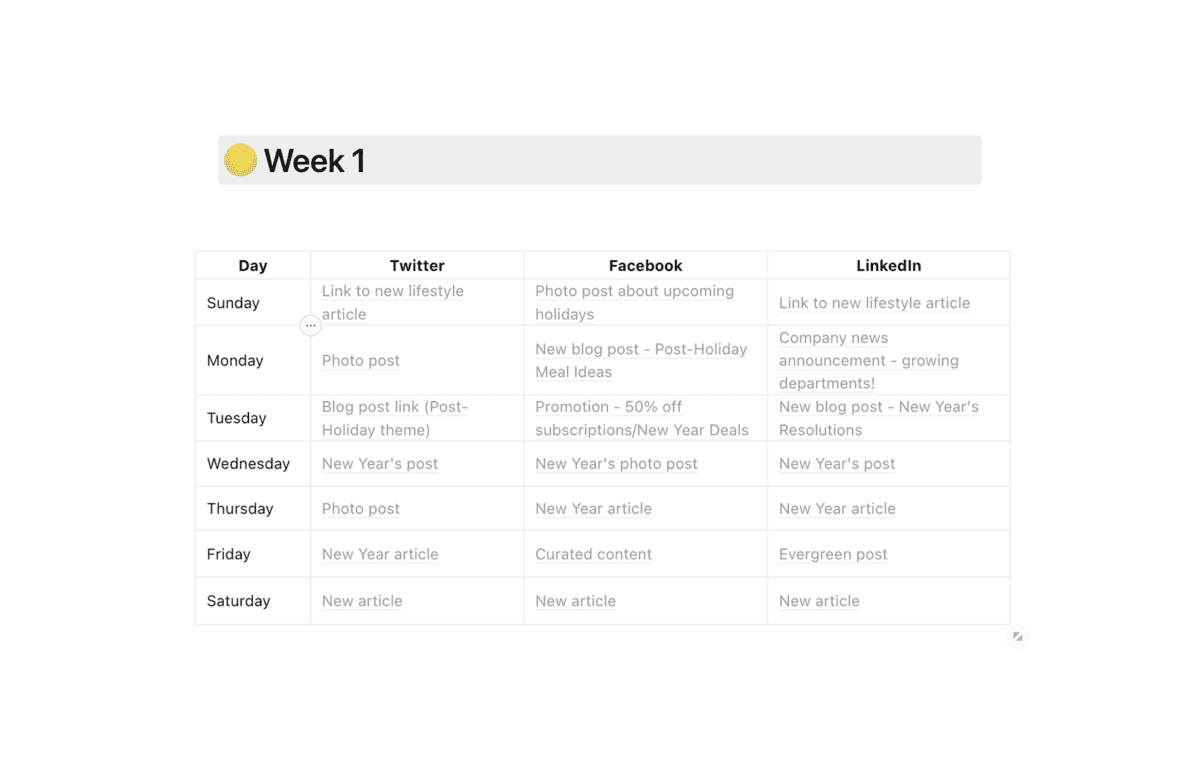Open 'Photo post about upcoming holidays' link
Image resolution: width=1200 pixels, height=776 pixels.
(634, 302)
